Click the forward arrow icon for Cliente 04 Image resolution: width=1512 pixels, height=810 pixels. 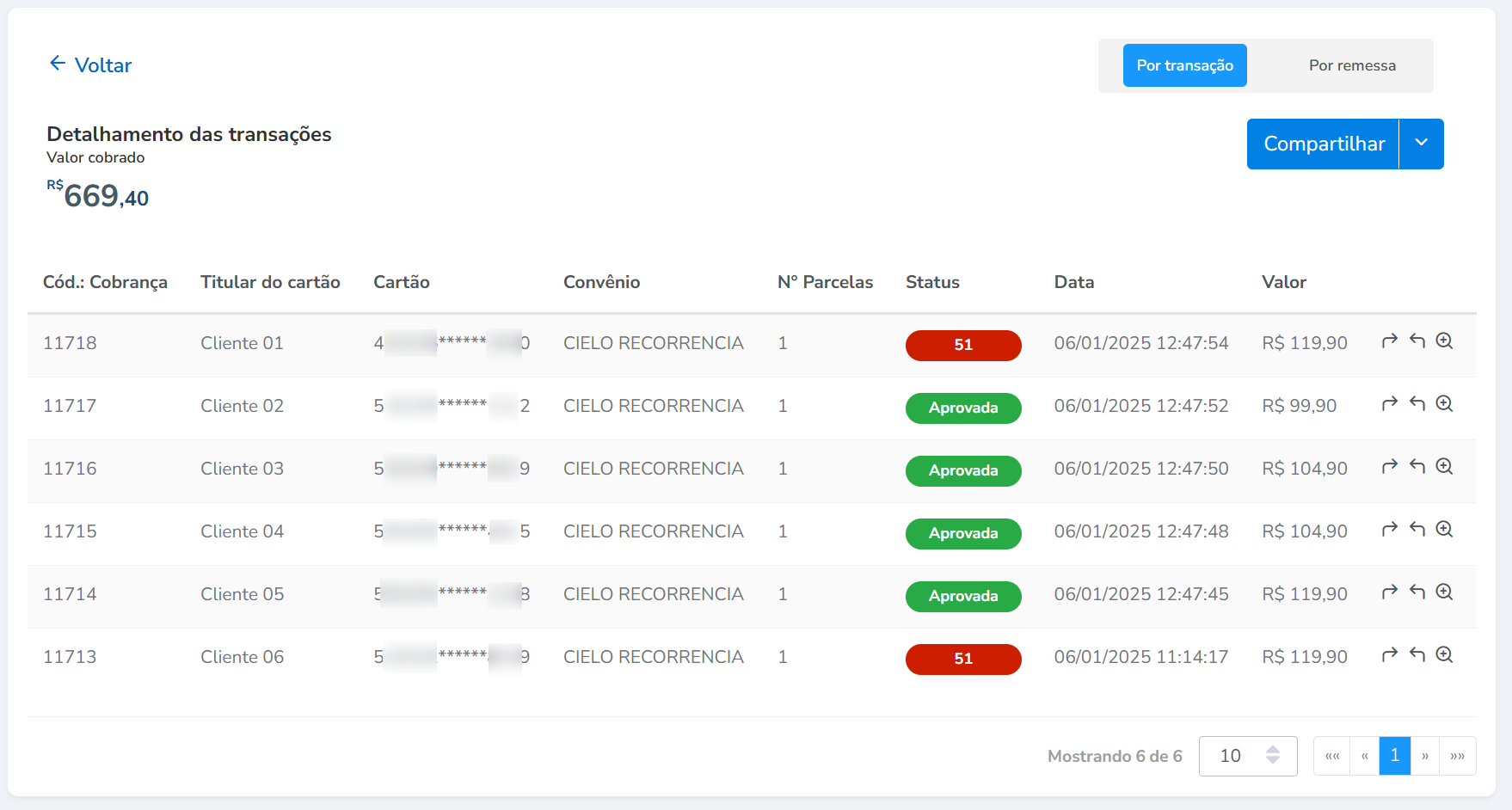pos(1389,530)
